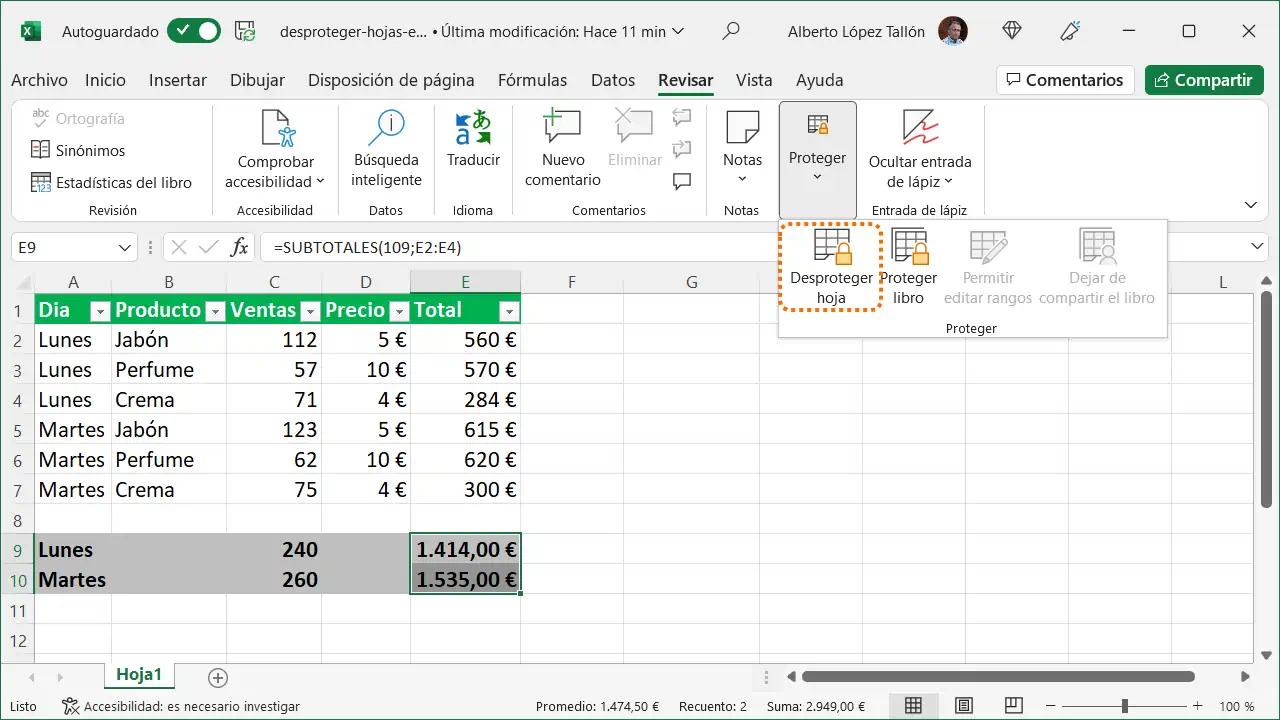Insert function using fx icon

click(x=239, y=247)
